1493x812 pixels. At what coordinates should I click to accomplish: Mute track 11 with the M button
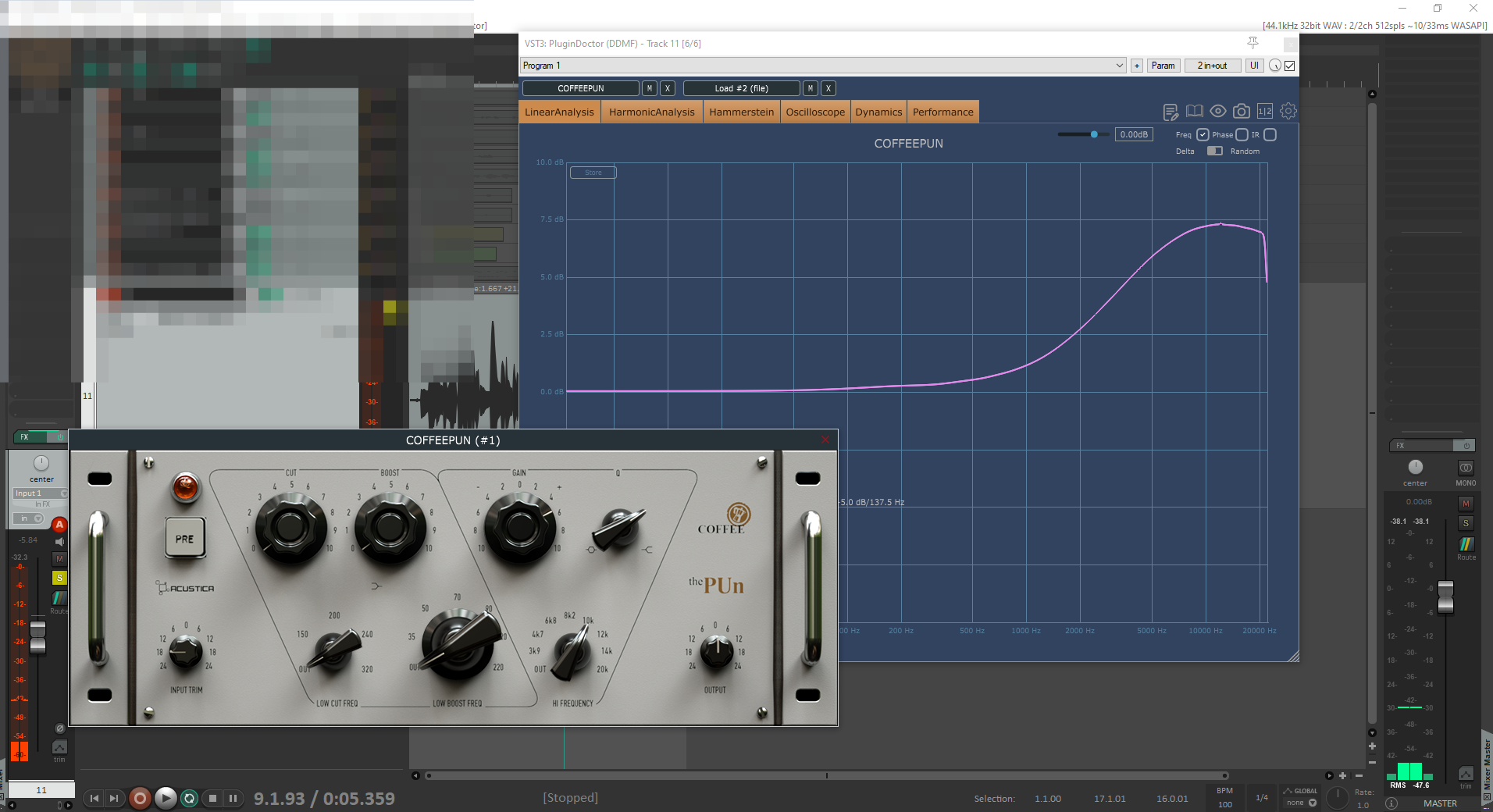(59, 559)
